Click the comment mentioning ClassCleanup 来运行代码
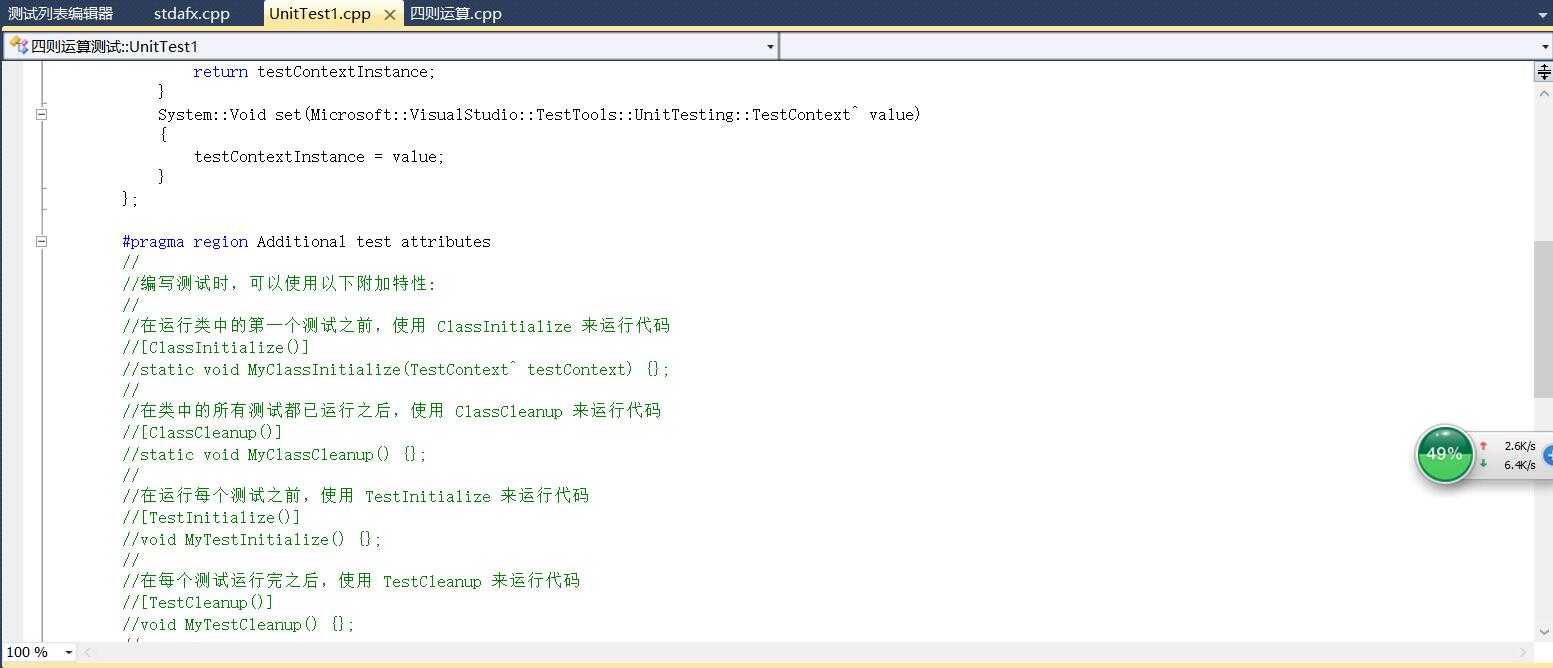Image resolution: width=1553 pixels, height=668 pixels. pyautogui.click(x=392, y=411)
